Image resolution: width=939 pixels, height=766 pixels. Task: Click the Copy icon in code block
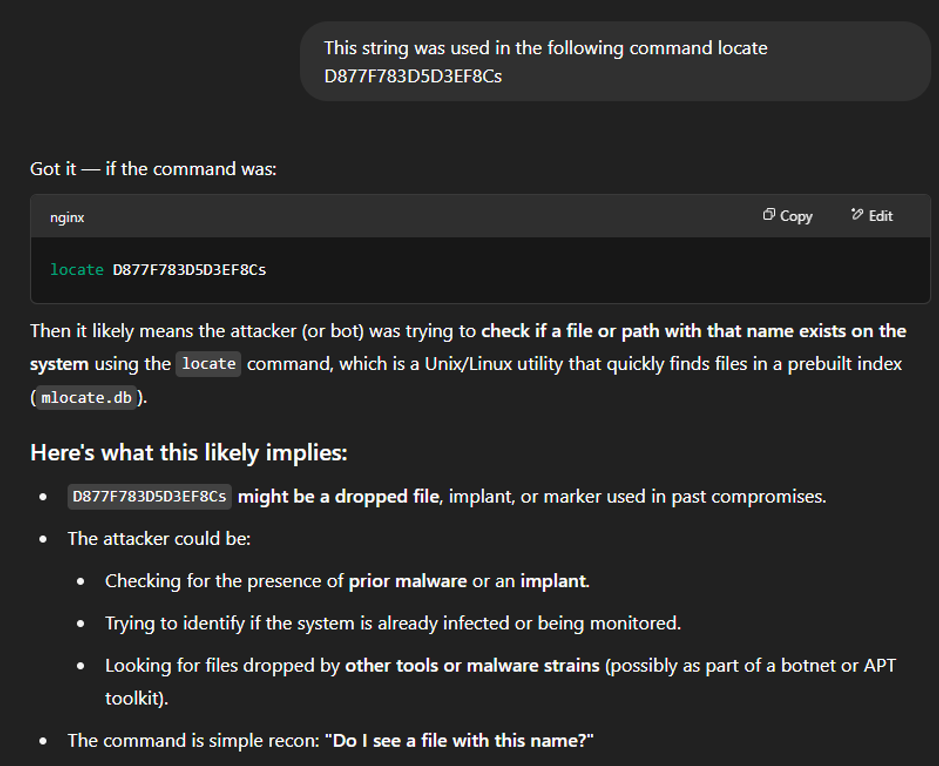(769, 215)
